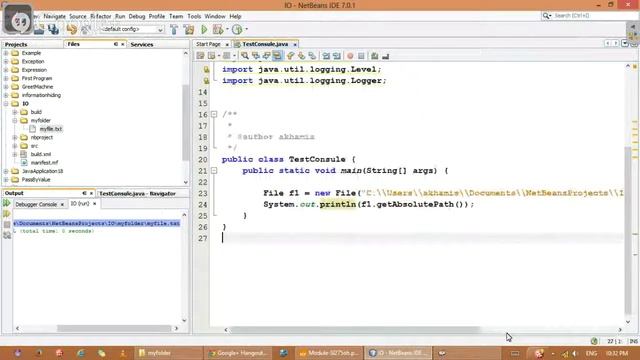Click the Uncomment icon in the editor toolbar
640x360 pixels.
click(385, 56)
